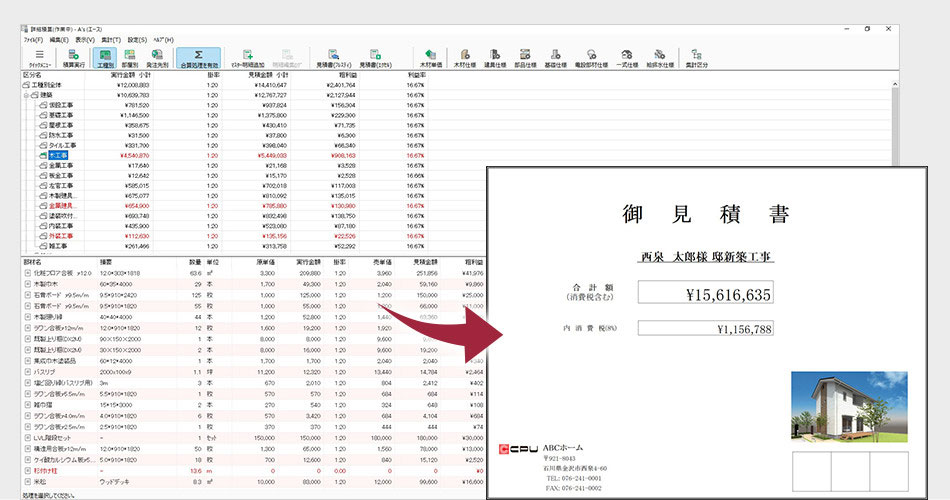The width and height of the screenshot is (950, 500).
Task: Open the 一式仕様 toolbar icon
Action: [x=627, y=55]
